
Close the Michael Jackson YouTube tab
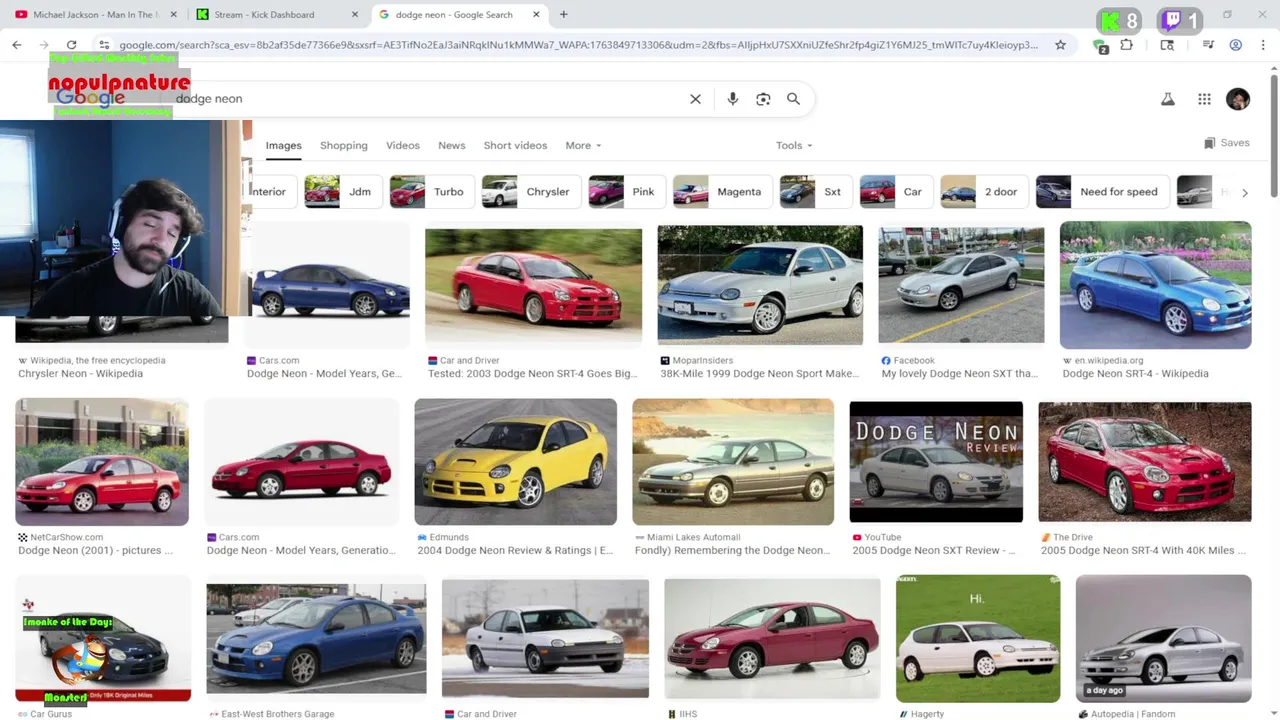[x=173, y=15]
